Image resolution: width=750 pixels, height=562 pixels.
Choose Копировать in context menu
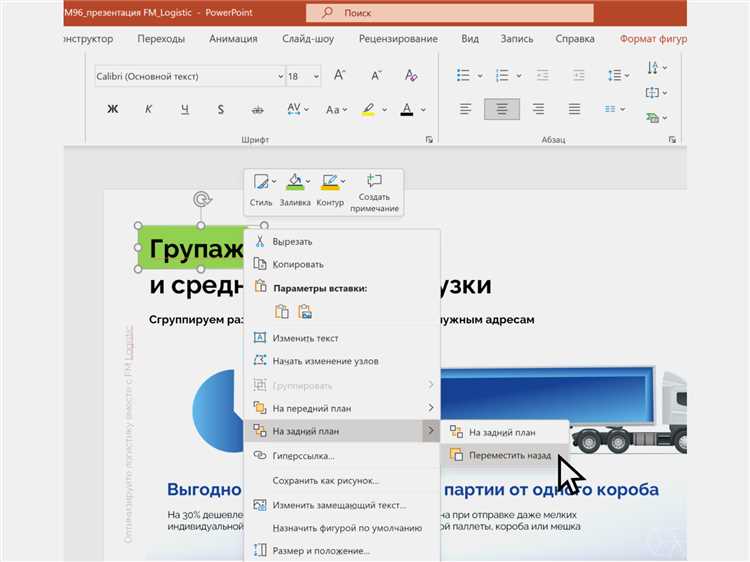pyautogui.click(x=342, y=264)
